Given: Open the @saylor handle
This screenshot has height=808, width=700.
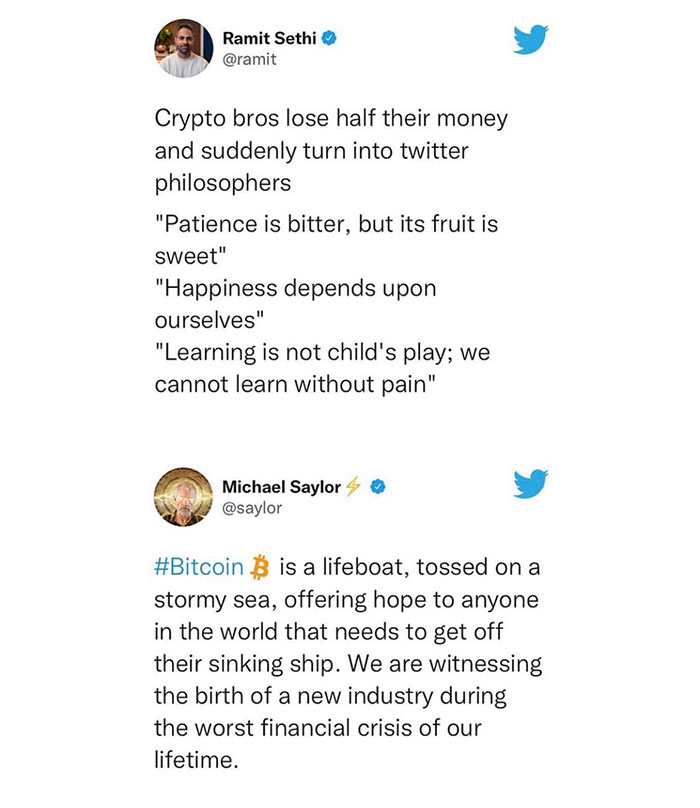Looking at the screenshot, I should [x=252, y=508].
